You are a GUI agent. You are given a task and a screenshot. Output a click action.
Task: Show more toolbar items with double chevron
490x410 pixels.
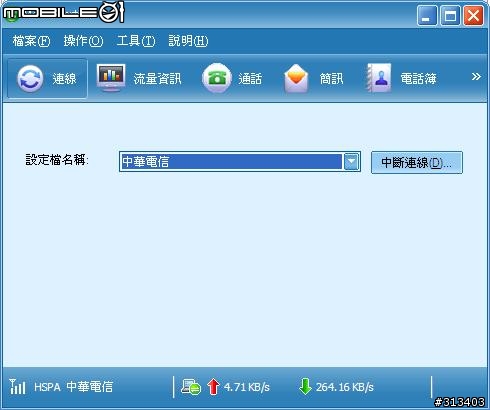pyautogui.click(x=476, y=77)
